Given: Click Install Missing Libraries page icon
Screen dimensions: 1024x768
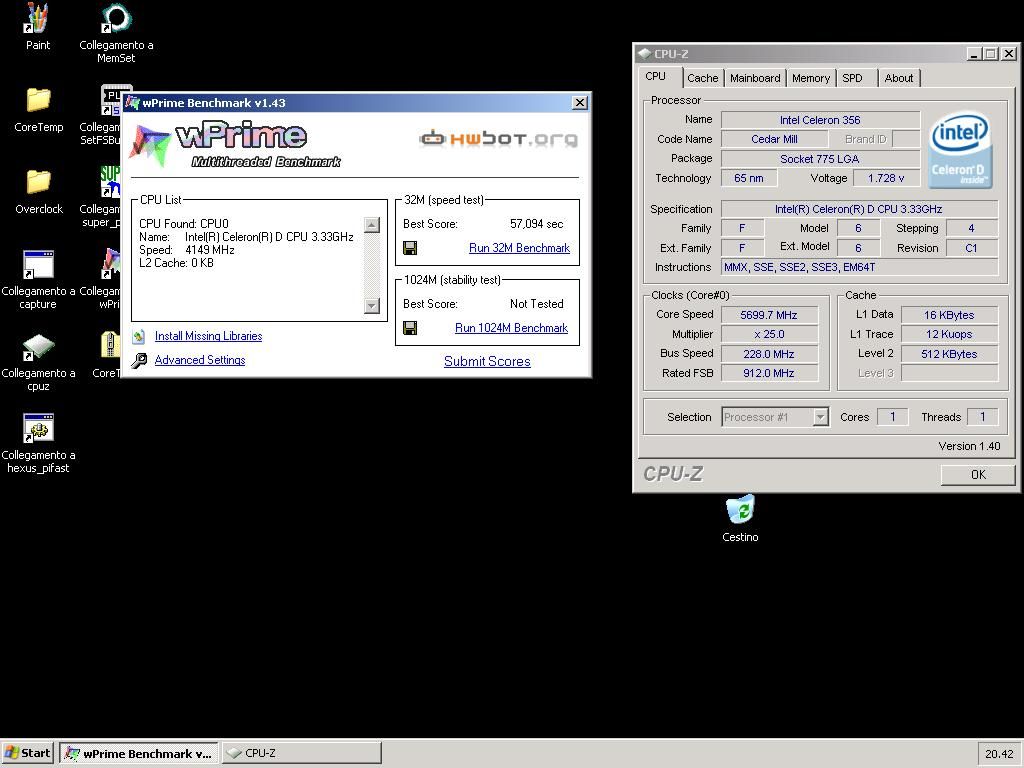Looking at the screenshot, I should point(138,336).
